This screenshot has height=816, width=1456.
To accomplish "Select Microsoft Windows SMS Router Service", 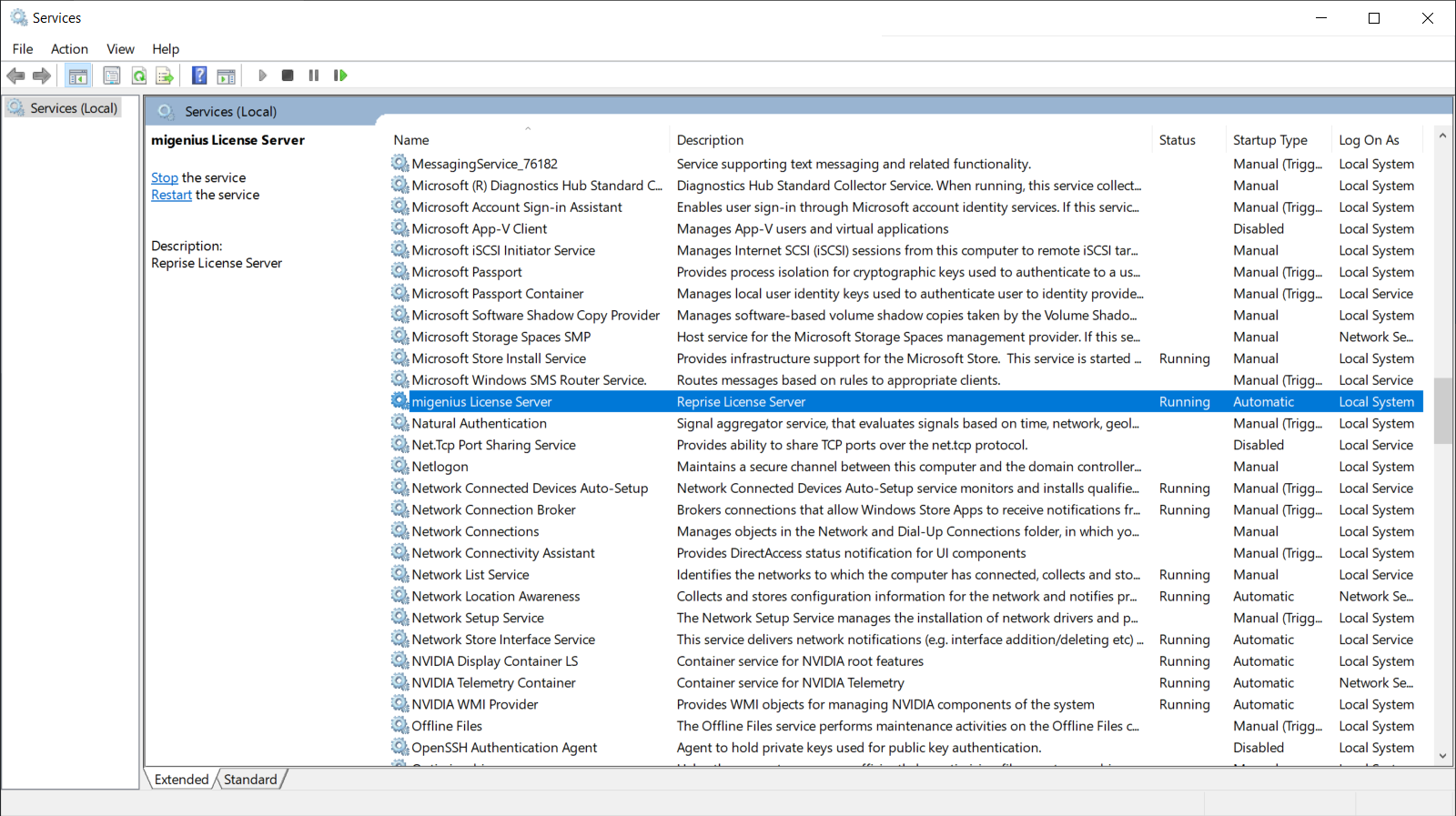I will click(x=530, y=380).
